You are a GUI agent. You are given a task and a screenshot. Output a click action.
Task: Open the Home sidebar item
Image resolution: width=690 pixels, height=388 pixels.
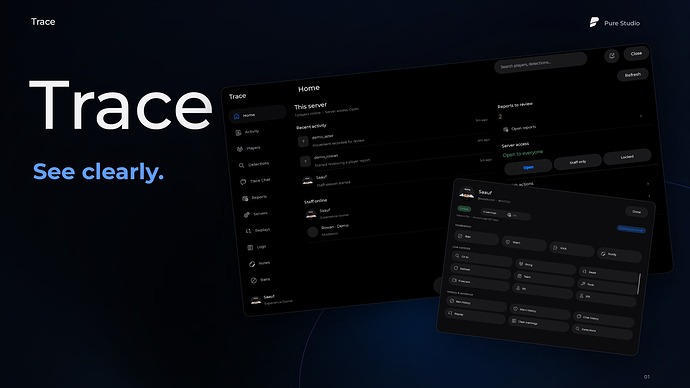click(257, 114)
